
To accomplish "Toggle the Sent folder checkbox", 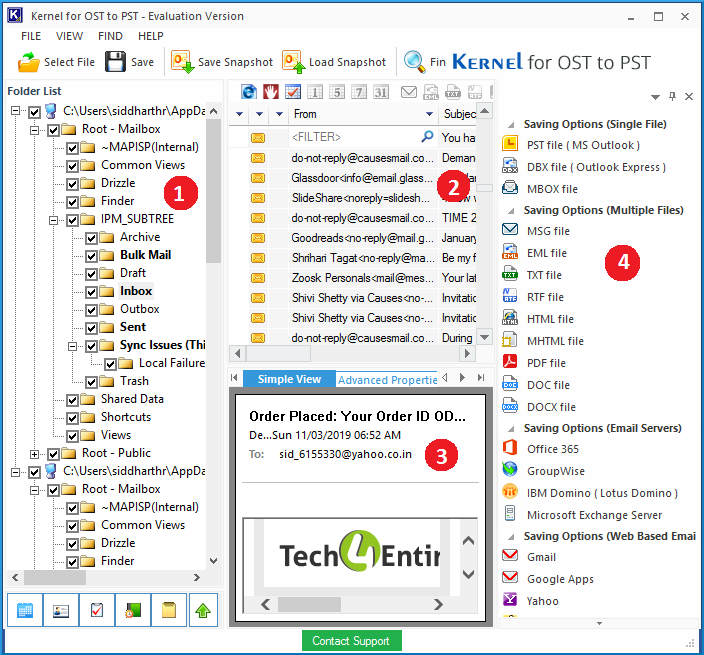I will pos(91,328).
